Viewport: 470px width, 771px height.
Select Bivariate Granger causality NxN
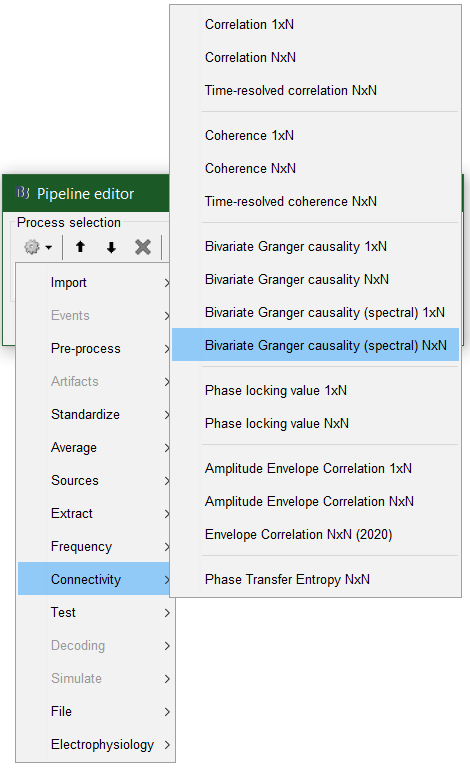pos(315,279)
